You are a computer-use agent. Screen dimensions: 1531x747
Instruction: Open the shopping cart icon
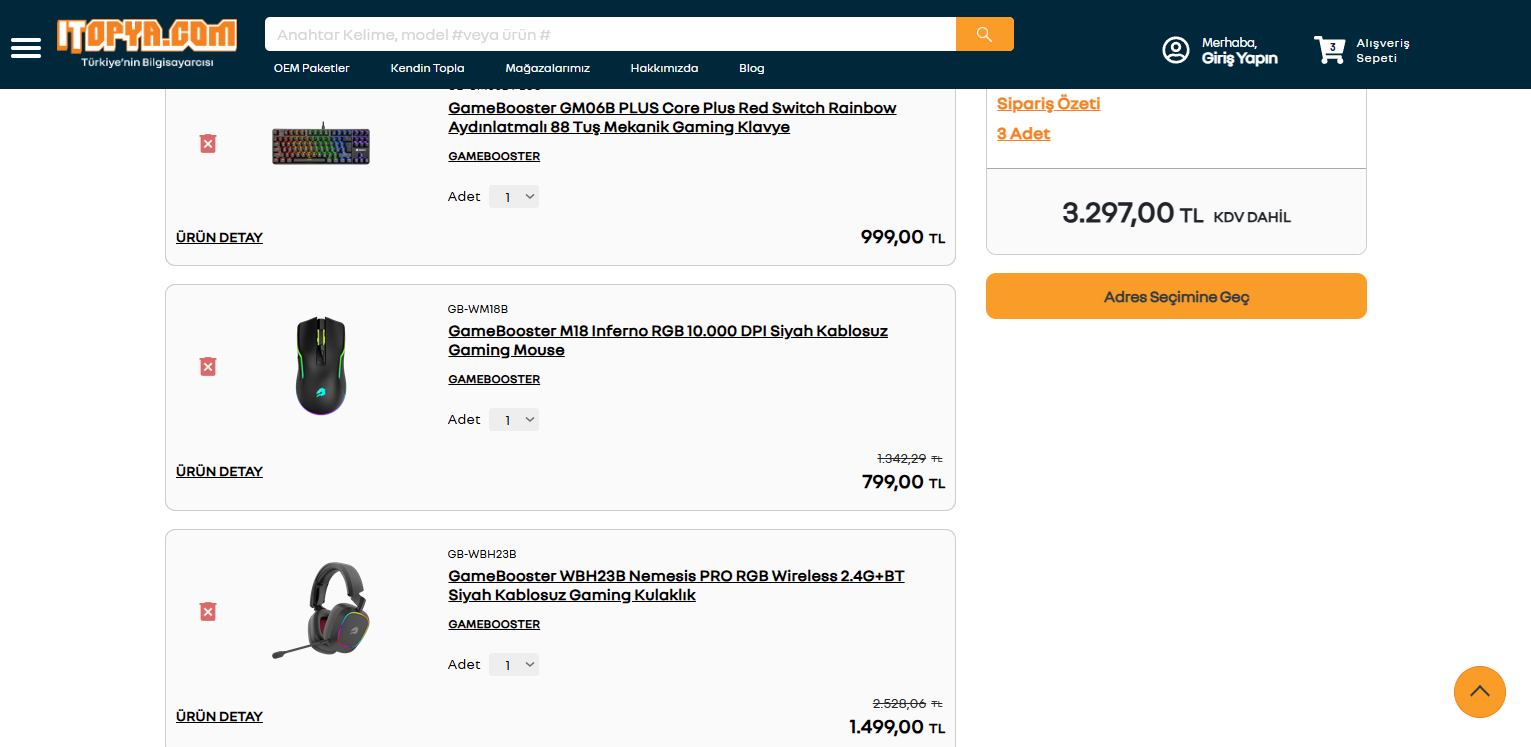point(1330,50)
